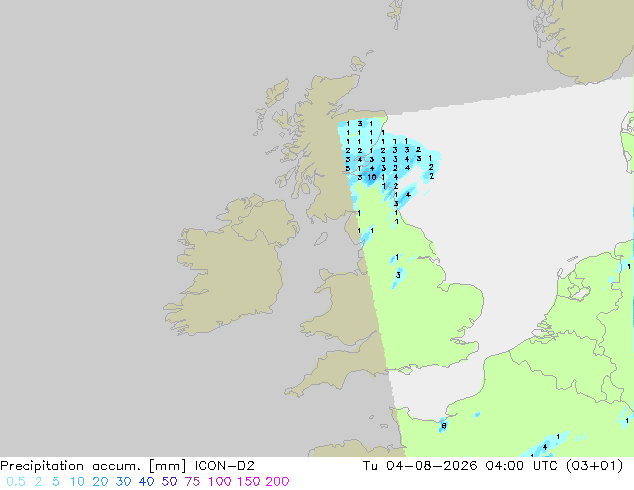Click the '04:00 UTC' time text
The width and height of the screenshot is (634, 490).
524,466
